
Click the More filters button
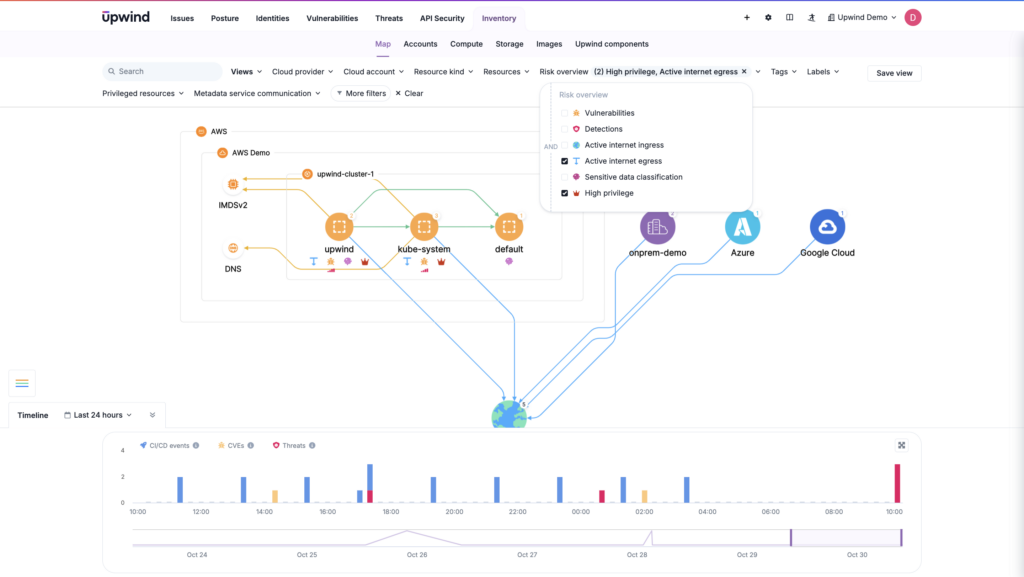[360, 93]
